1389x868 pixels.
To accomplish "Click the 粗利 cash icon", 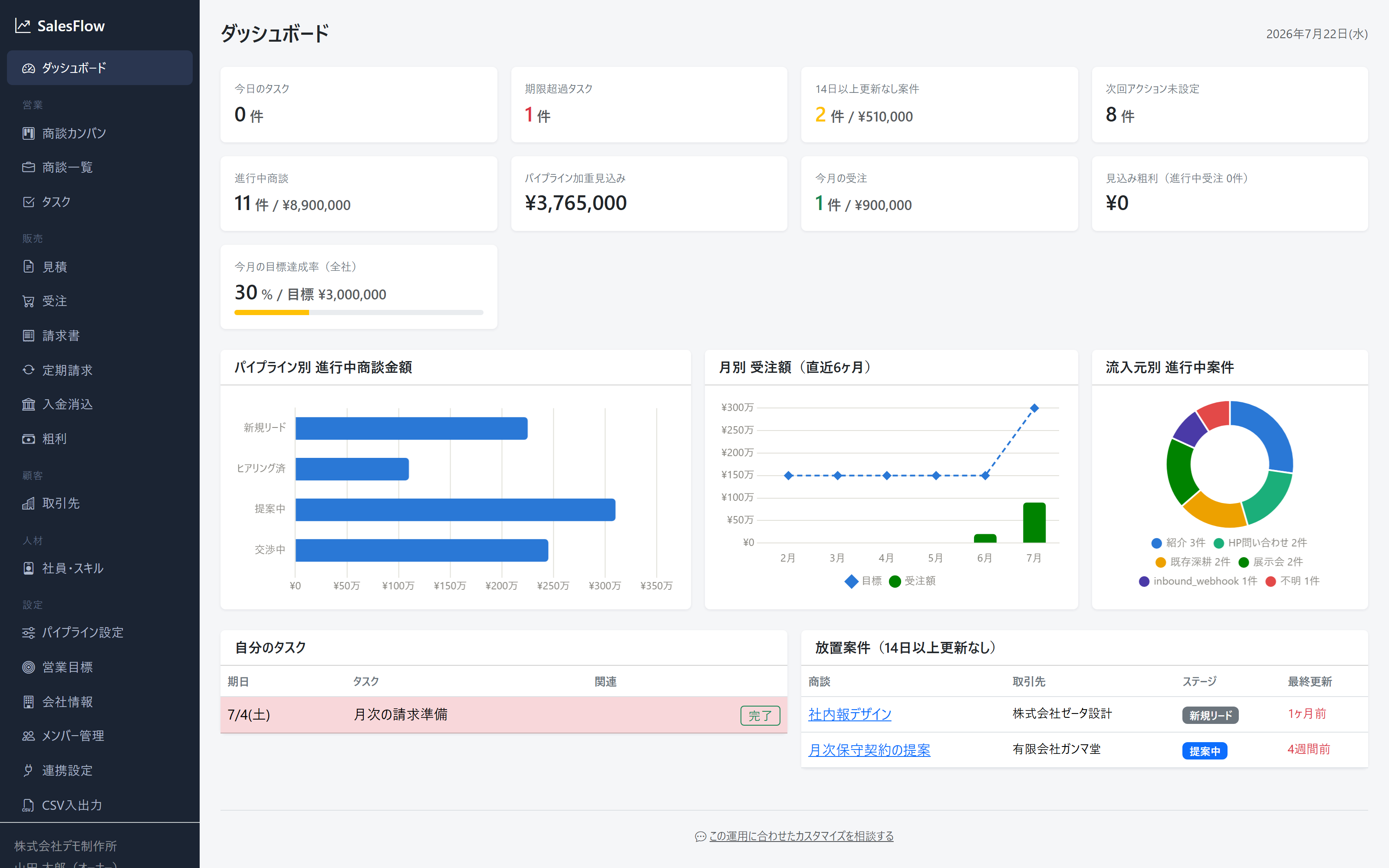I will pos(29,439).
